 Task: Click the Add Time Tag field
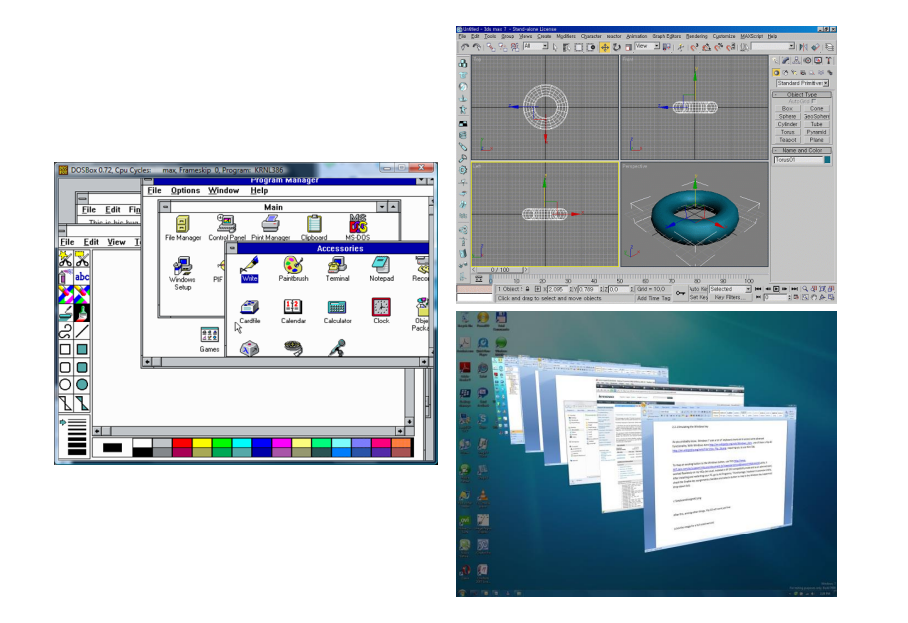(654, 298)
